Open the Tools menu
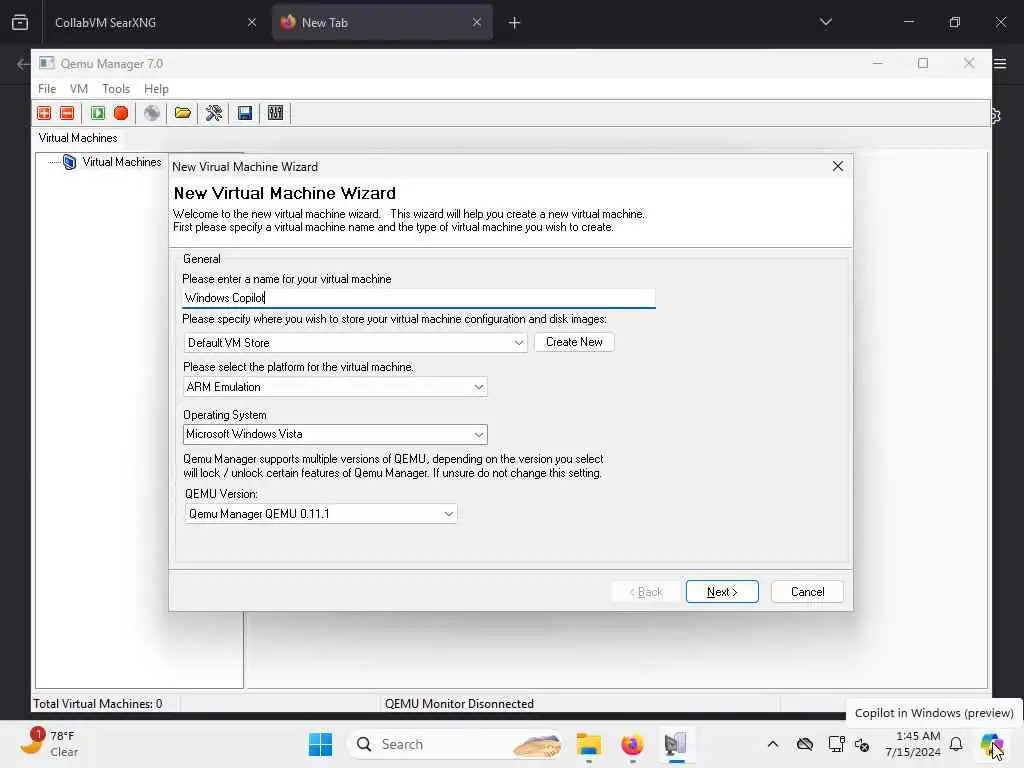The image size is (1024, 768). [116, 89]
